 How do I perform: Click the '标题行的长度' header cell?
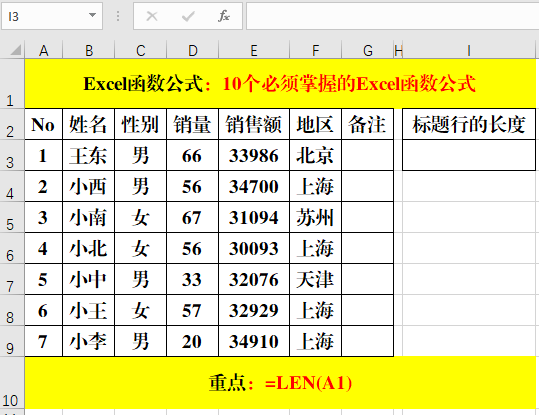point(469,124)
